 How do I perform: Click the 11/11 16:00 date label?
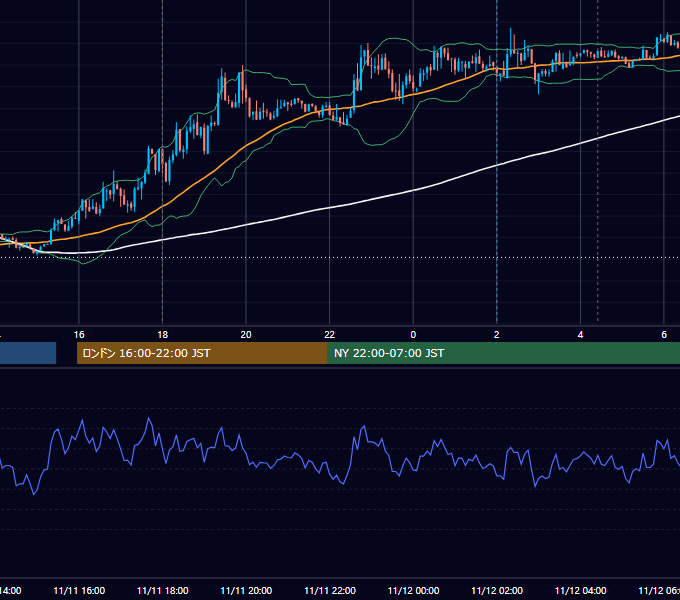coord(79,590)
